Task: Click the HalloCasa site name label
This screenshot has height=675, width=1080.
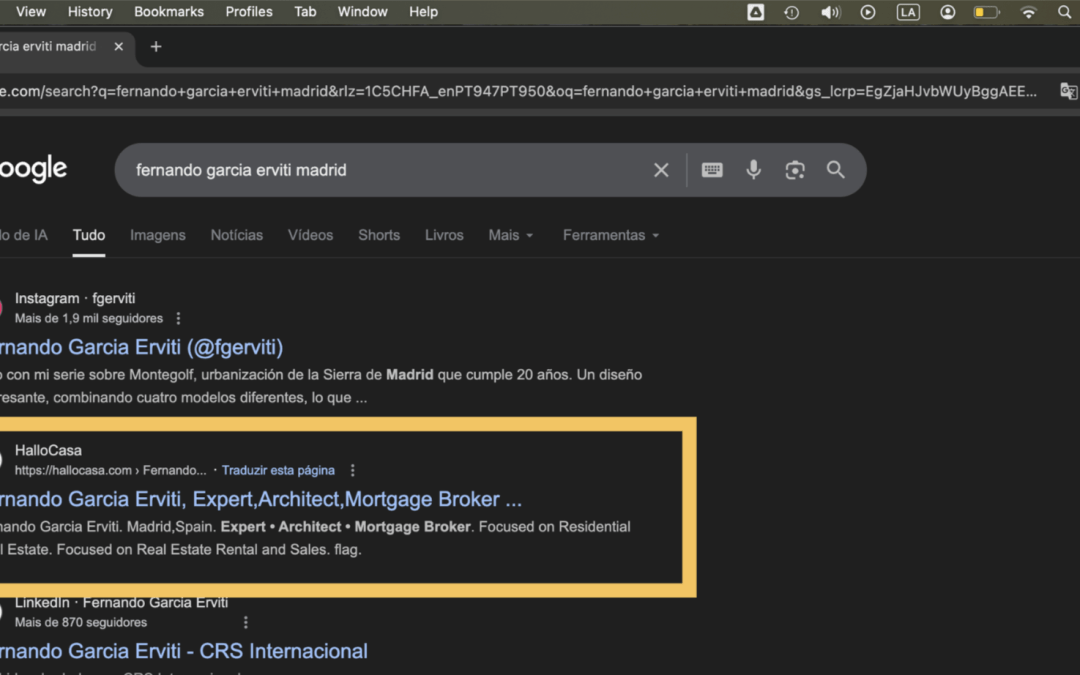Action: point(48,450)
